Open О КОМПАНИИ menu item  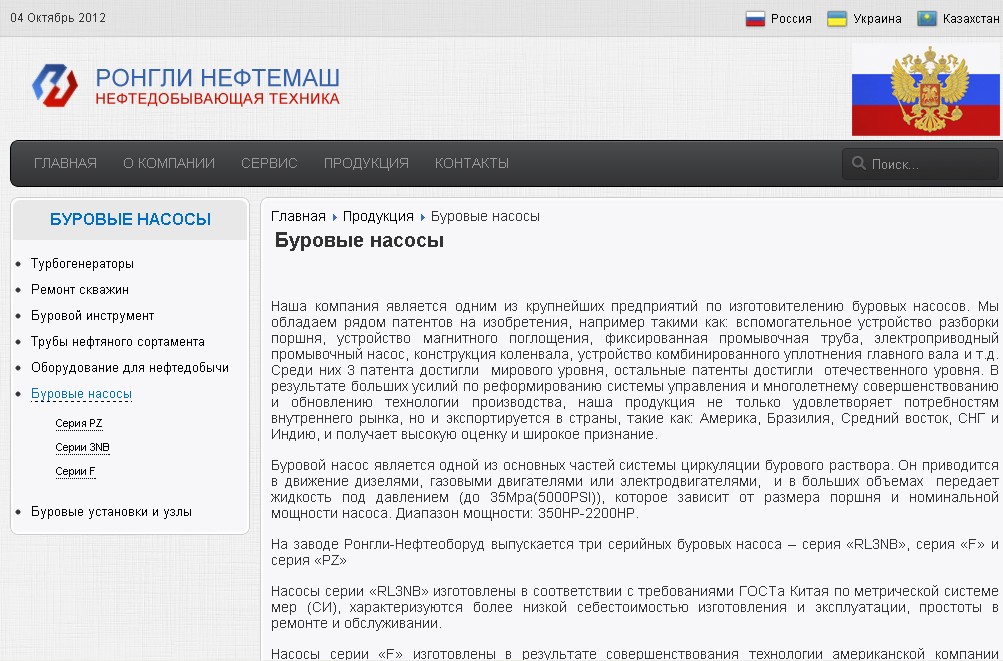(169, 163)
